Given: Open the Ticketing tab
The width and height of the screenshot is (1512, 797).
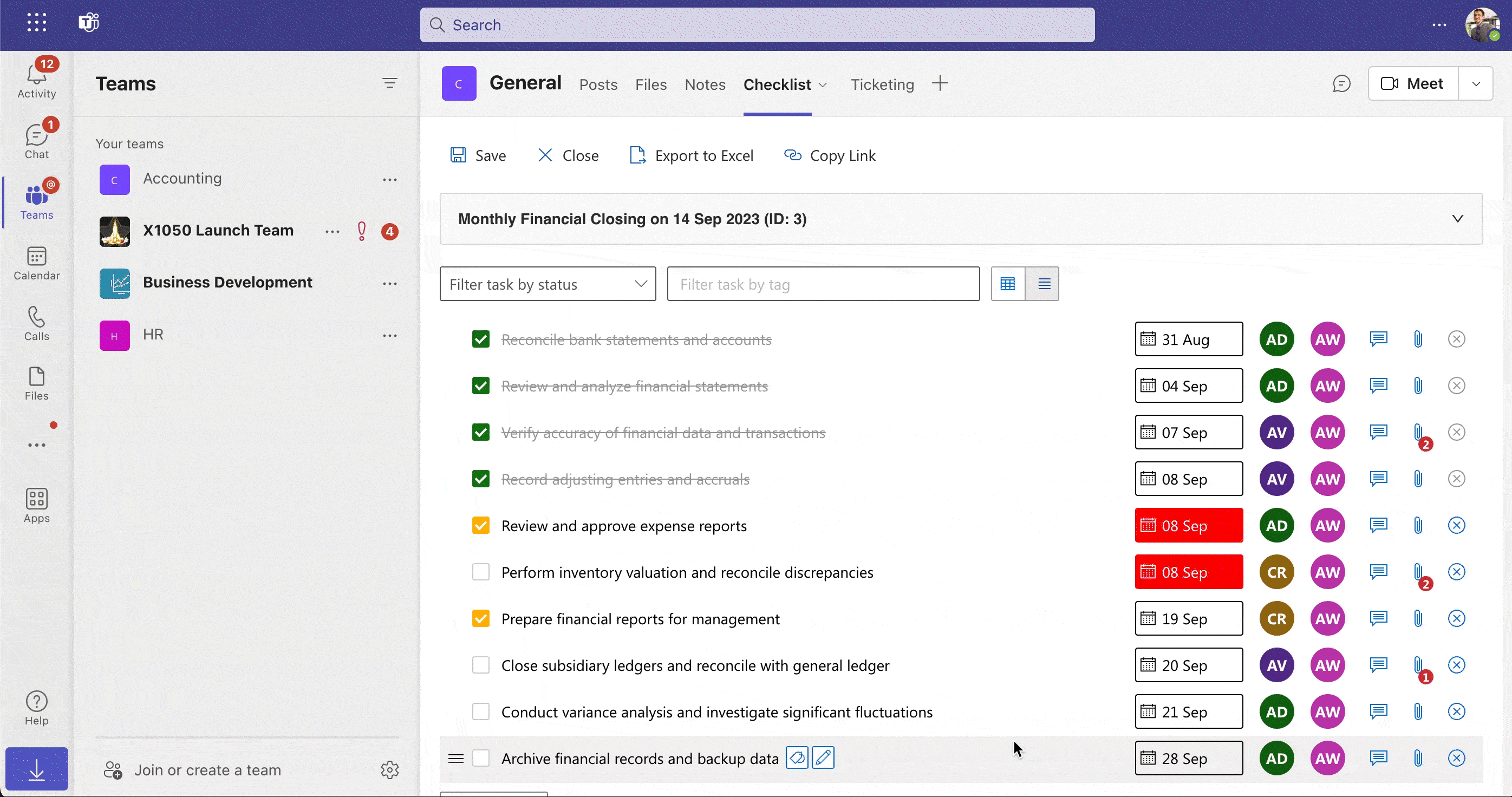Looking at the screenshot, I should tap(882, 85).
